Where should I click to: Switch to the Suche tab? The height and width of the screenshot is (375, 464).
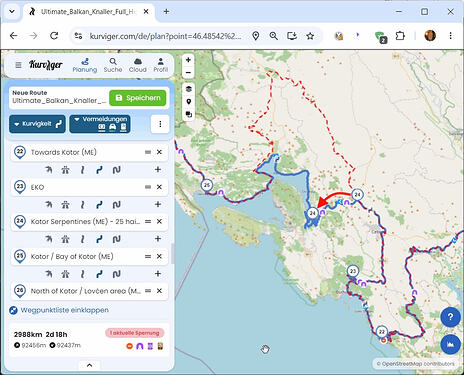click(113, 65)
